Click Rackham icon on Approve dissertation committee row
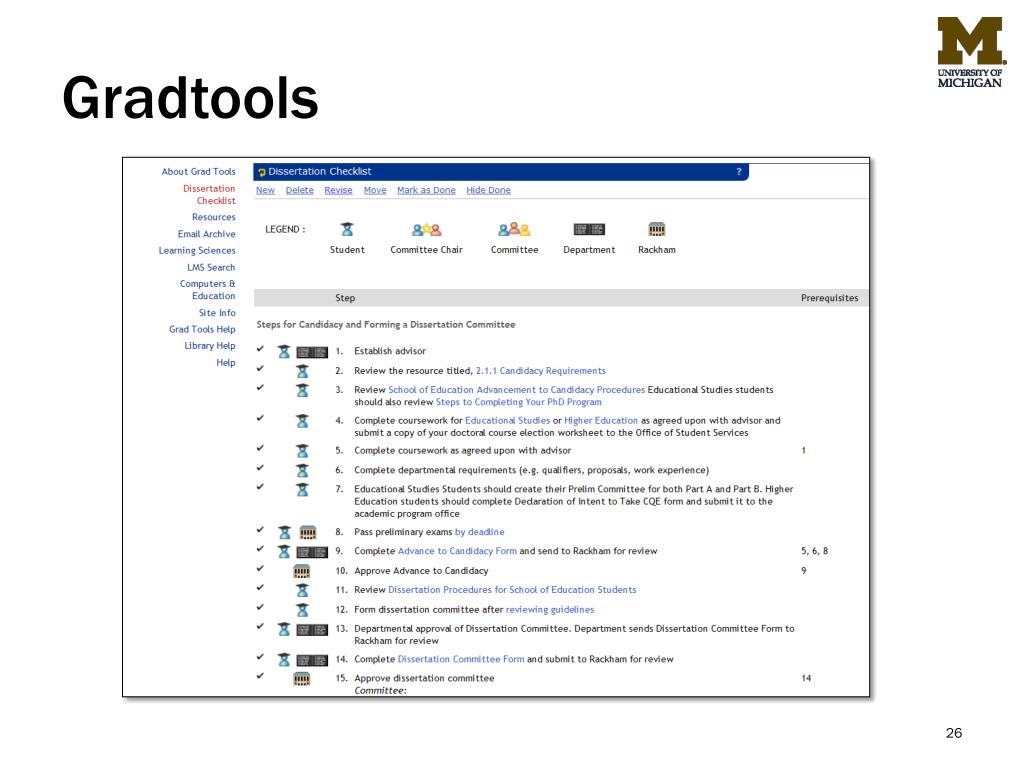The width and height of the screenshot is (1024, 768). point(301,679)
